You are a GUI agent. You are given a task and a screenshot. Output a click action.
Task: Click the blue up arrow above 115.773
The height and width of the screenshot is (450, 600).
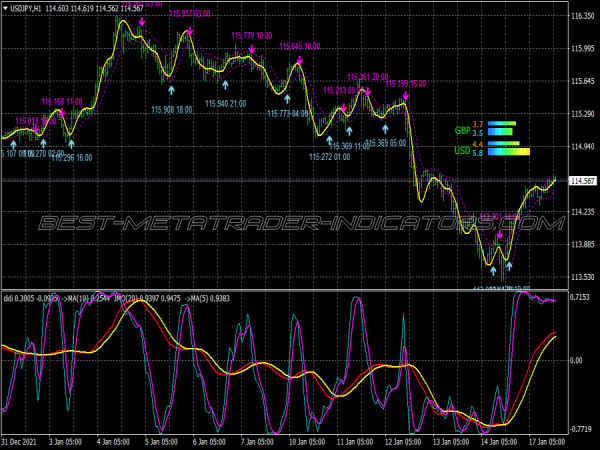tap(287, 98)
